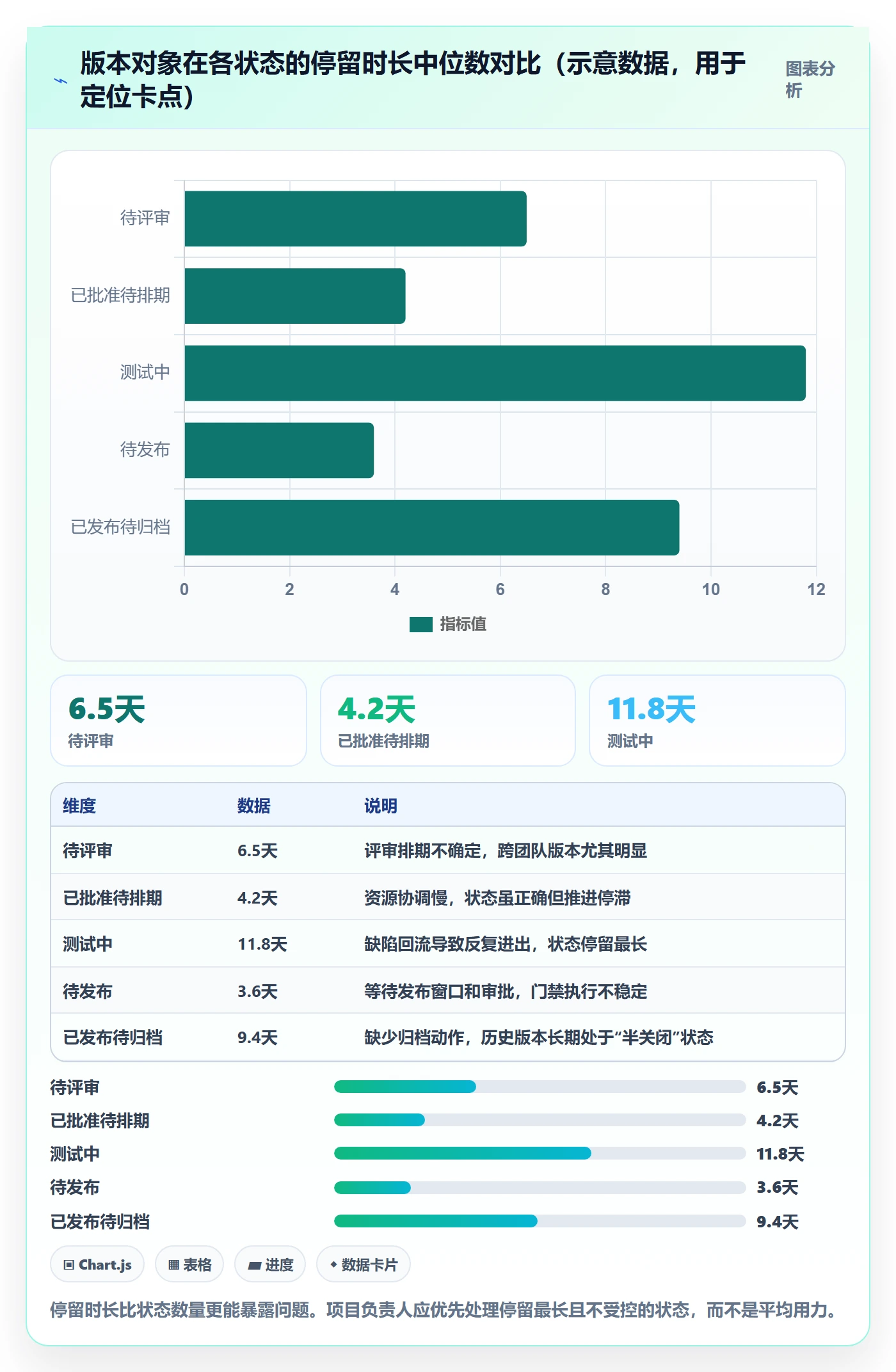Click the 6.5天 待评审 data card
This screenshot has width=896, height=1372.
179,721
